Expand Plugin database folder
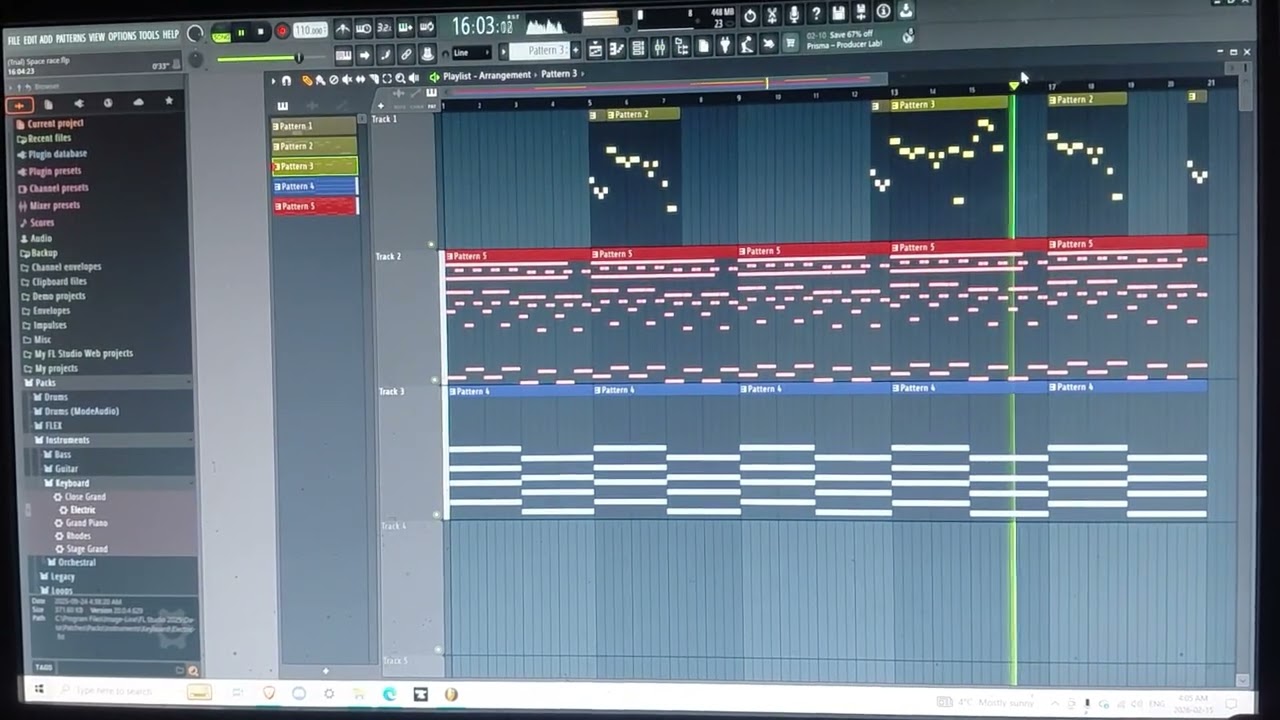Image resolution: width=1280 pixels, height=720 pixels. 57,154
